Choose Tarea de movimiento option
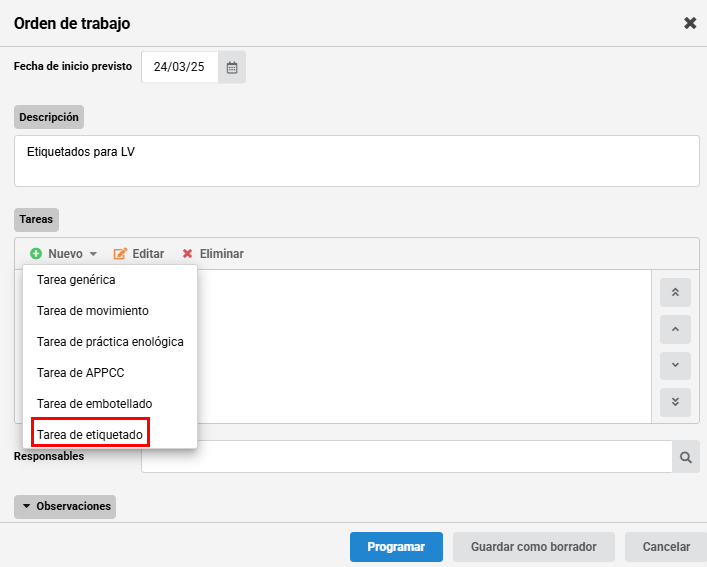Screen dimensions: 707x567 110,311
